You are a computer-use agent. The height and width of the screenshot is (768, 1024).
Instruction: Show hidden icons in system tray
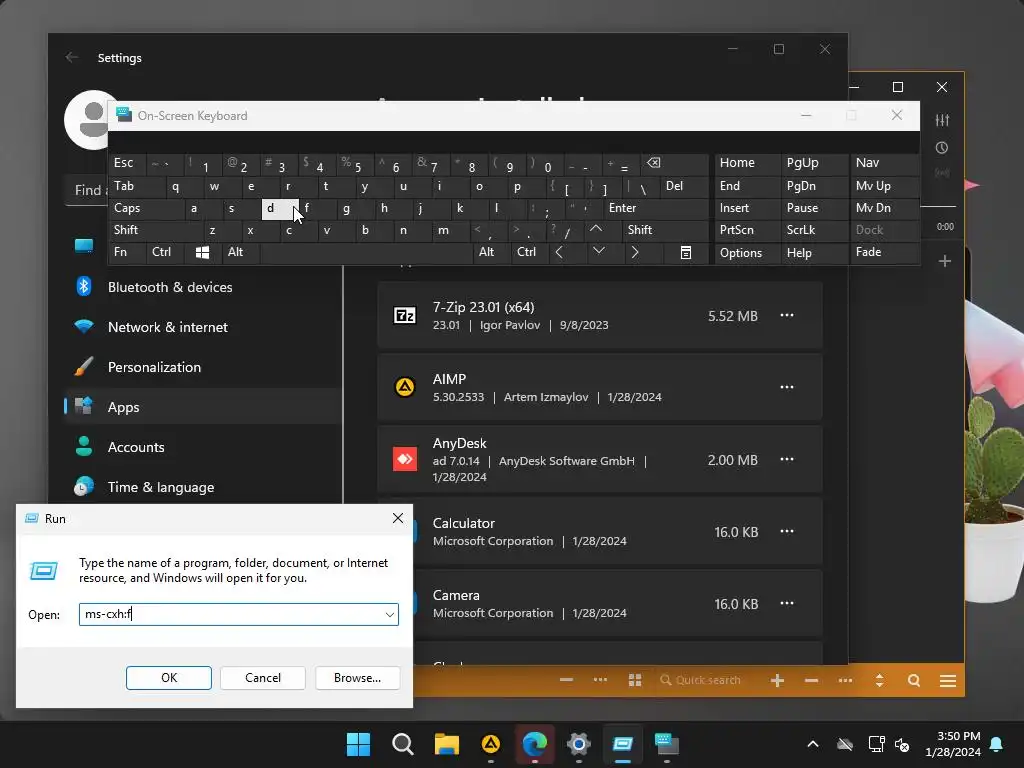[812, 744]
